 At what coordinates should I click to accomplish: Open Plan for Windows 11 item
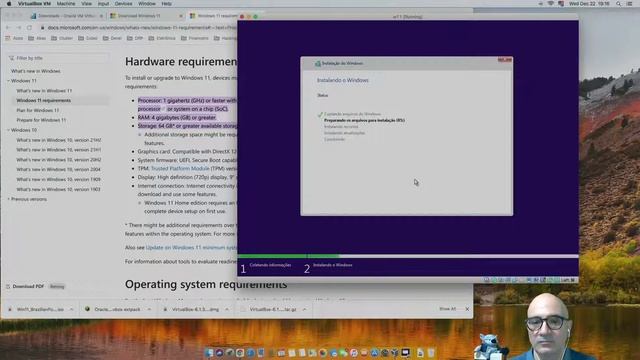pos(38,110)
